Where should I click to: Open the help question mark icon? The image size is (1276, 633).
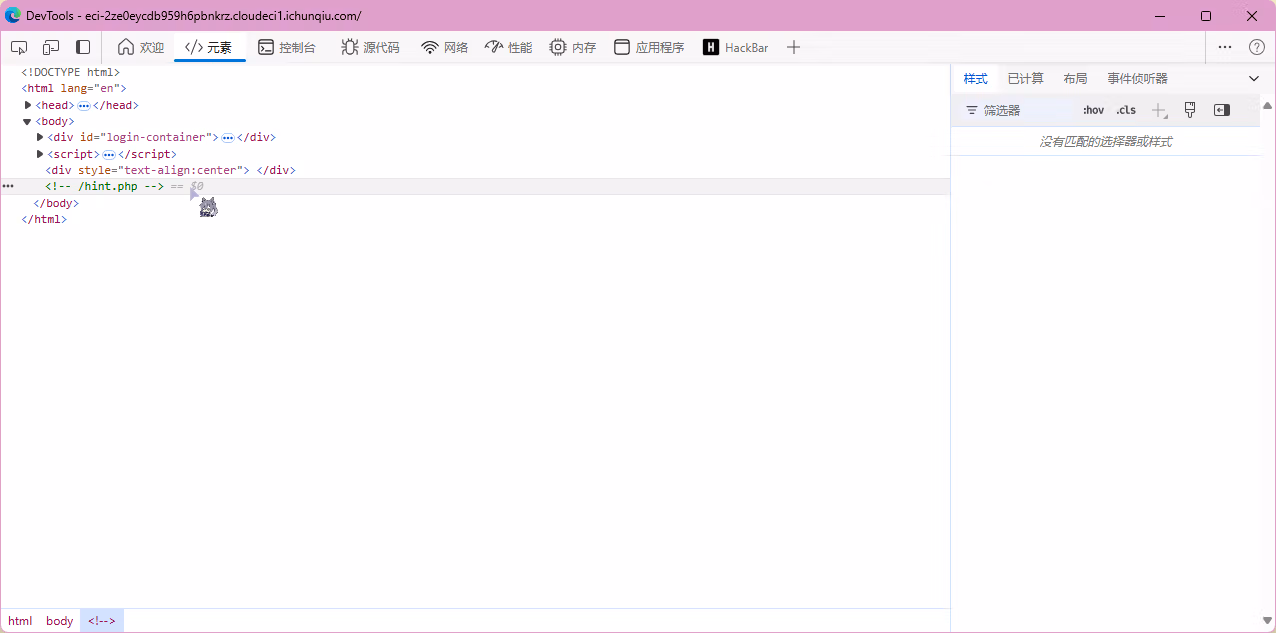1257,47
